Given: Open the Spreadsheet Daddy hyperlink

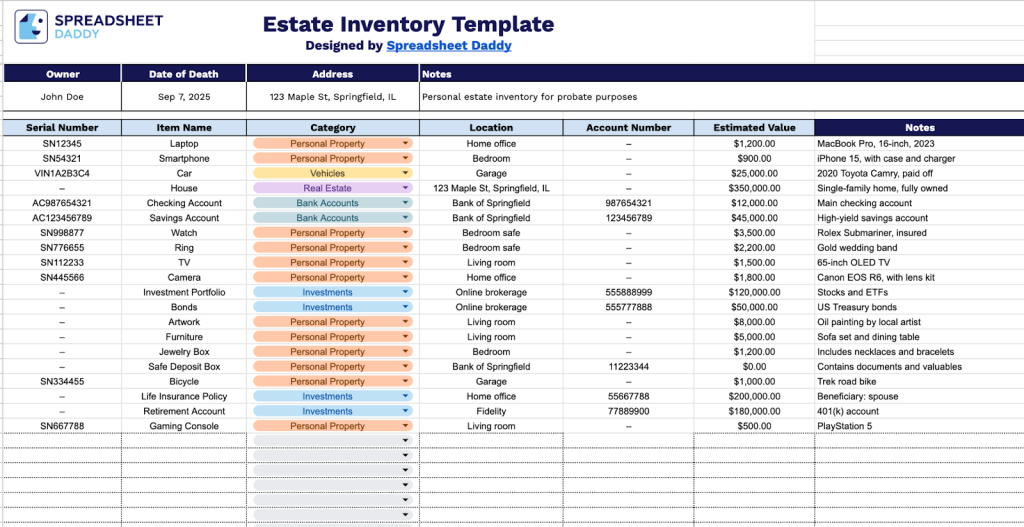Looking at the screenshot, I should click(449, 45).
